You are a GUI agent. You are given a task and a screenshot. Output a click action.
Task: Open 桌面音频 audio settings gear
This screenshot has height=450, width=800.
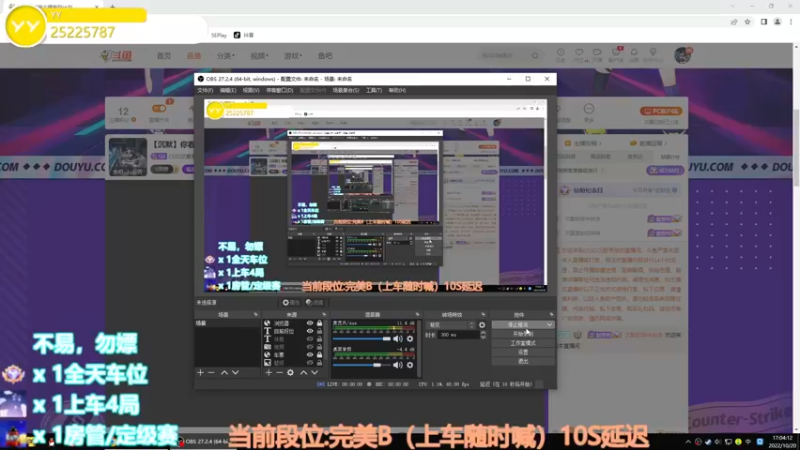[x=410, y=365]
